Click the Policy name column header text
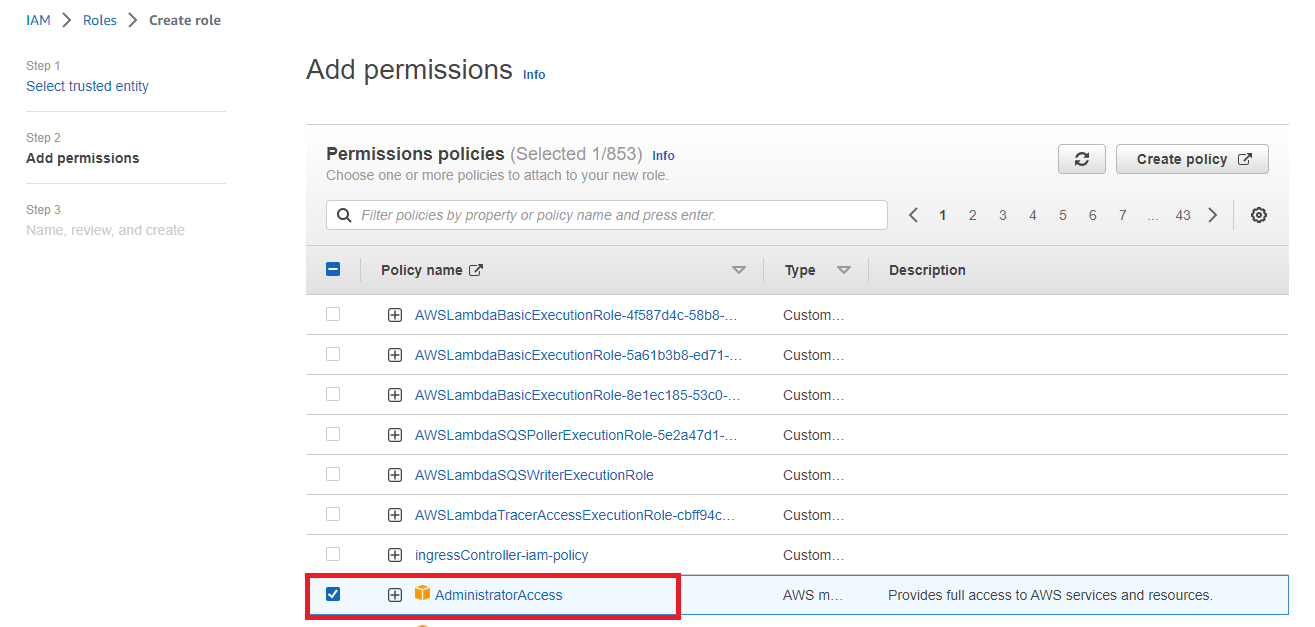 point(421,270)
